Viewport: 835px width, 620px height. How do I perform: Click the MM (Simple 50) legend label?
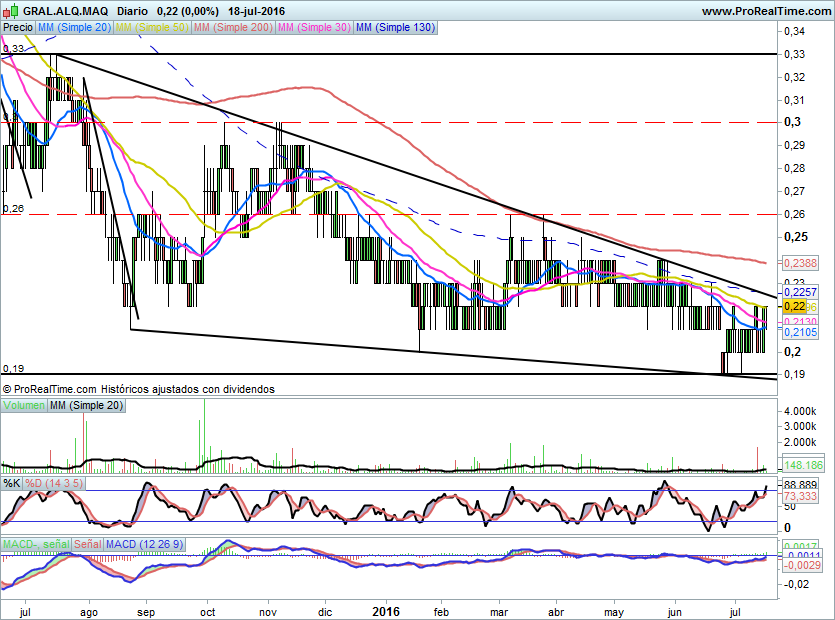152,28
